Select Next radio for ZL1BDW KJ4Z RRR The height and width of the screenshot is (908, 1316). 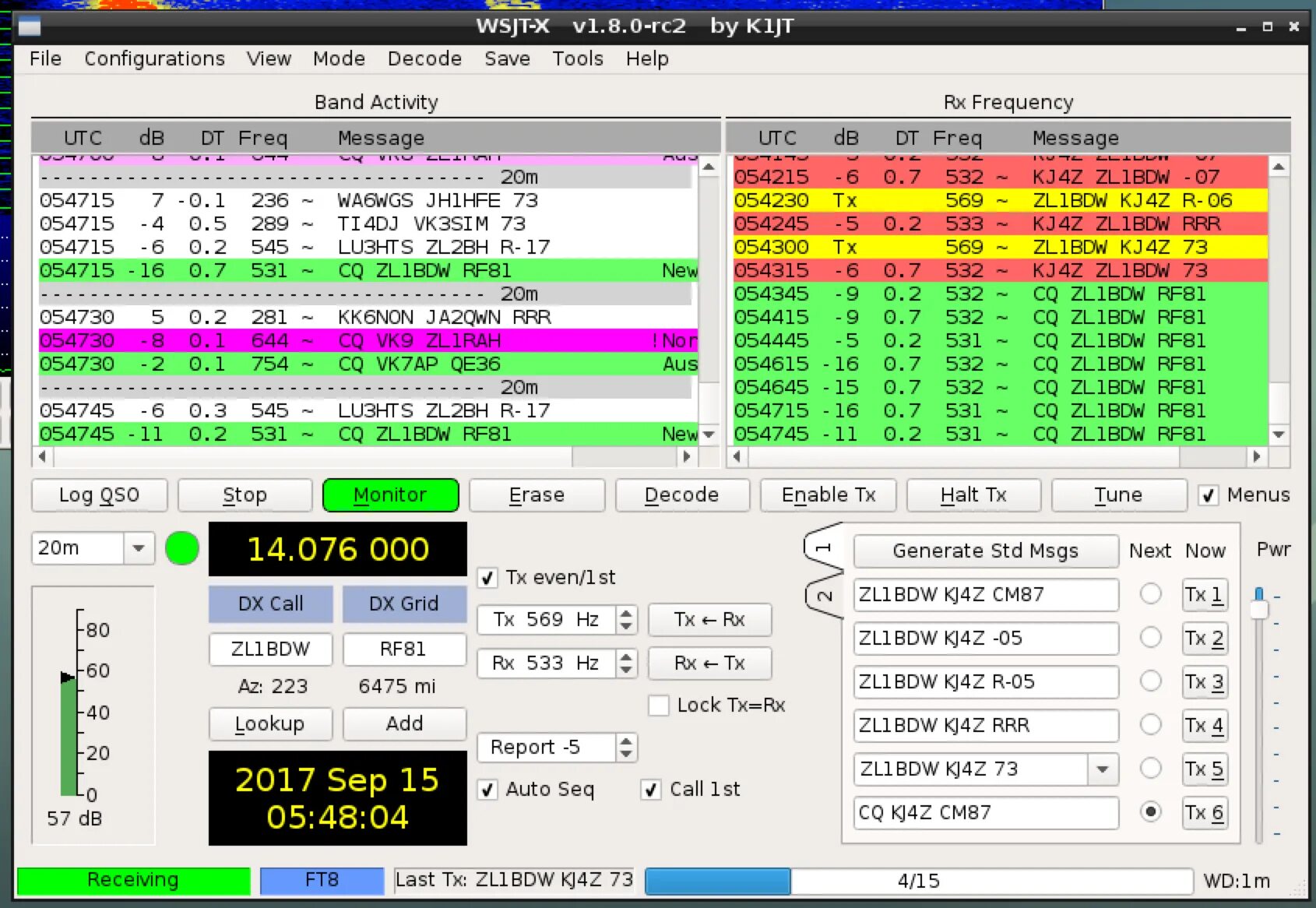pos(1150,725)
